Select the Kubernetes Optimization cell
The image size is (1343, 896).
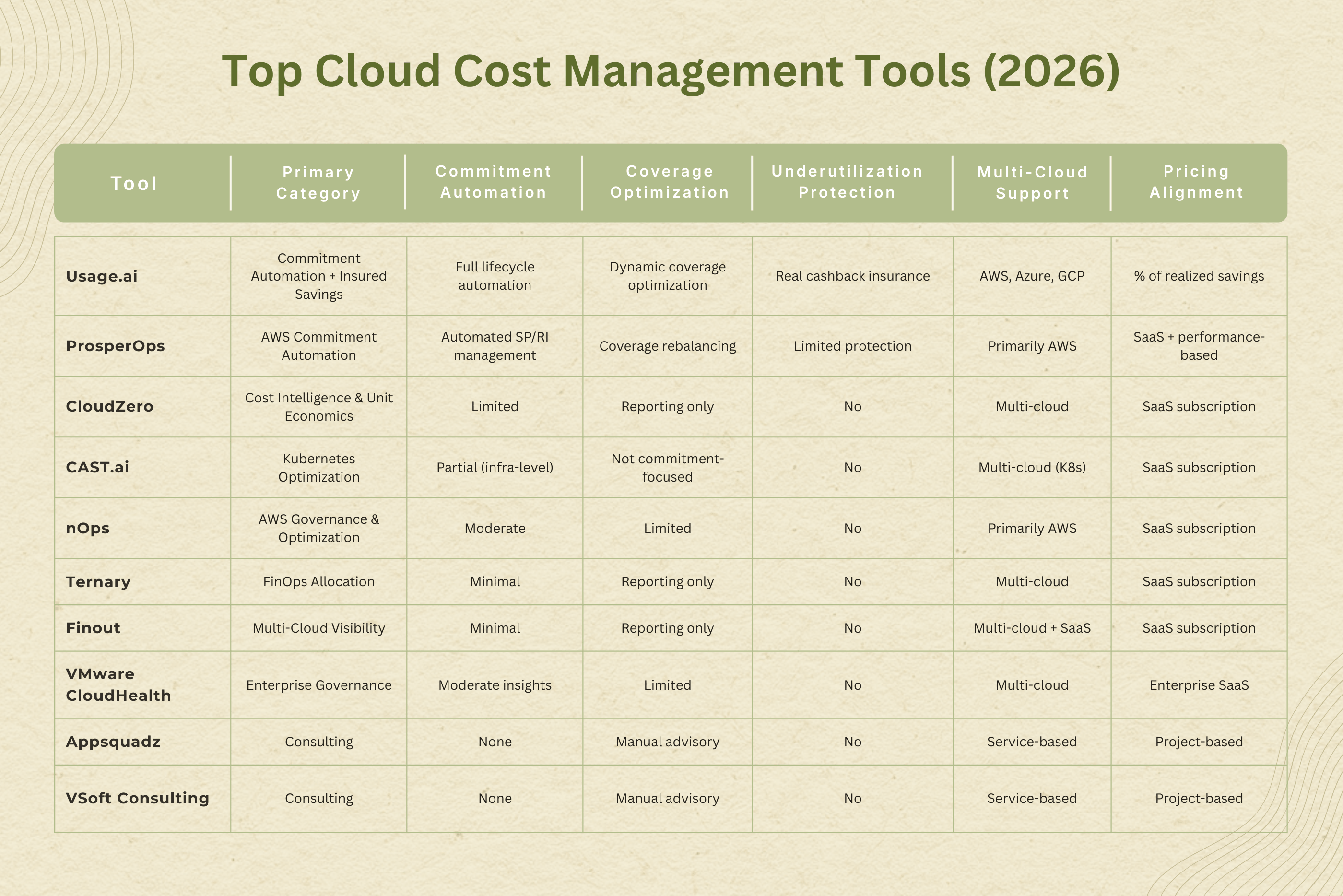tap(319, 468)
